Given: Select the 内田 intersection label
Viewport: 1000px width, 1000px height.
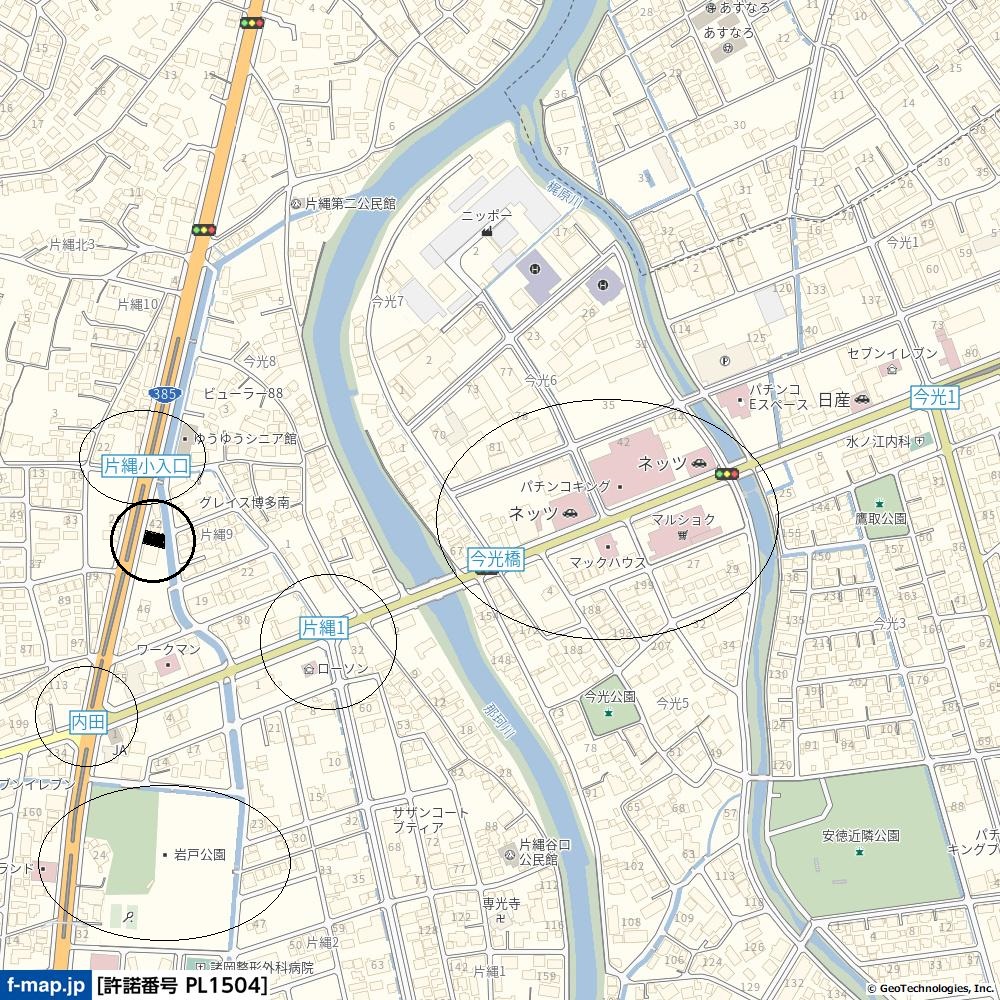Looking at the screenshot, I should [x=88, y=722].
